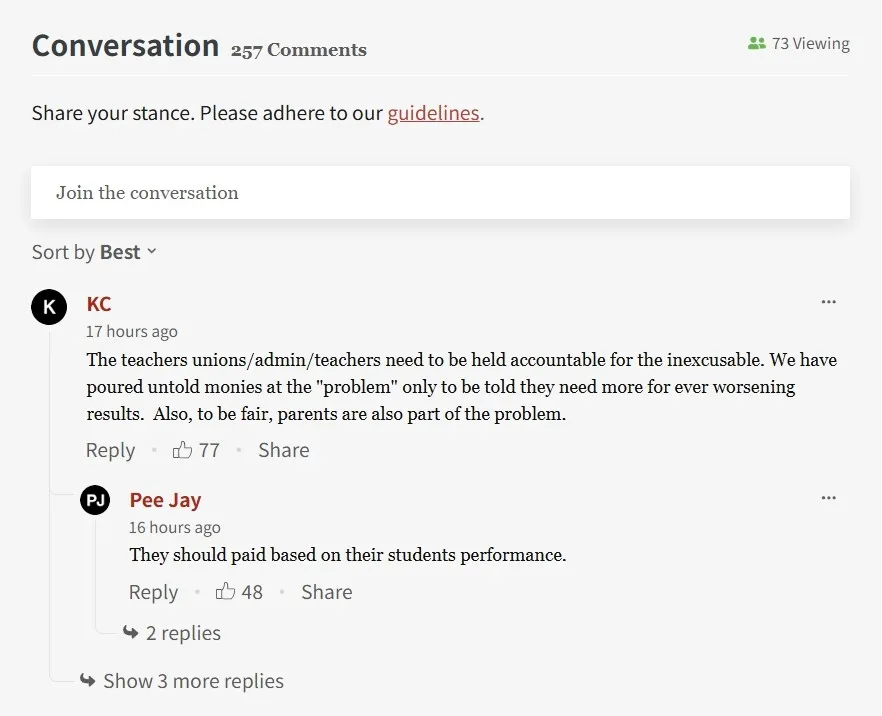
Task: Click the 257 Comments count
Action: (298, 50)
